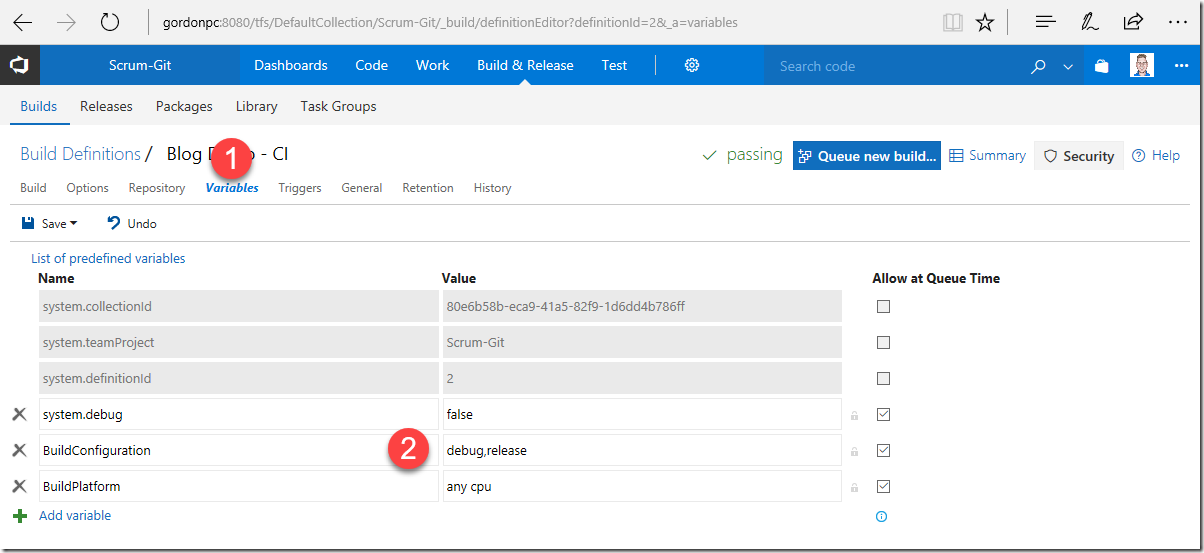
Task: Click the browser Forward arrow
Action: point(66,22)
